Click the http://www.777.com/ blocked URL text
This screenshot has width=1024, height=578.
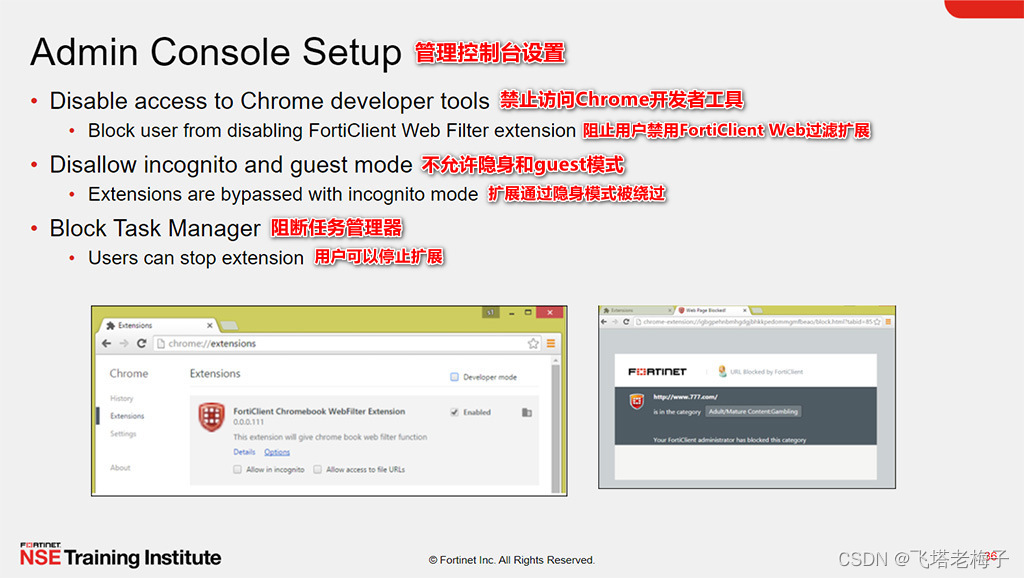(685, 396)
